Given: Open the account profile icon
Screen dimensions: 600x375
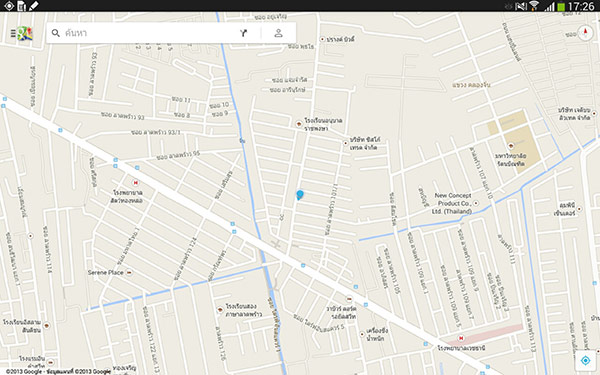Looking at the screenshot, I should coord(279,33).
